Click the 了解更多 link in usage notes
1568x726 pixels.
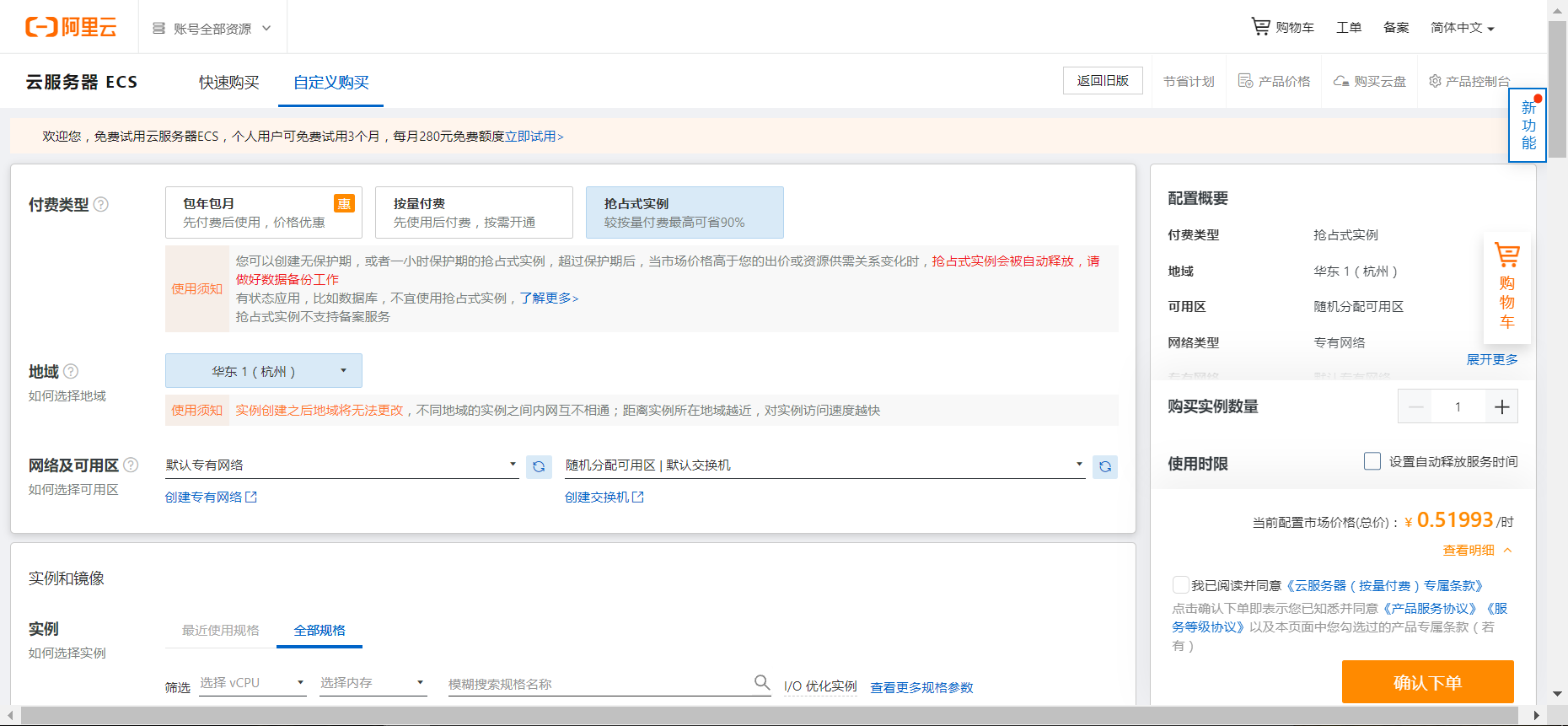[549, 298]
